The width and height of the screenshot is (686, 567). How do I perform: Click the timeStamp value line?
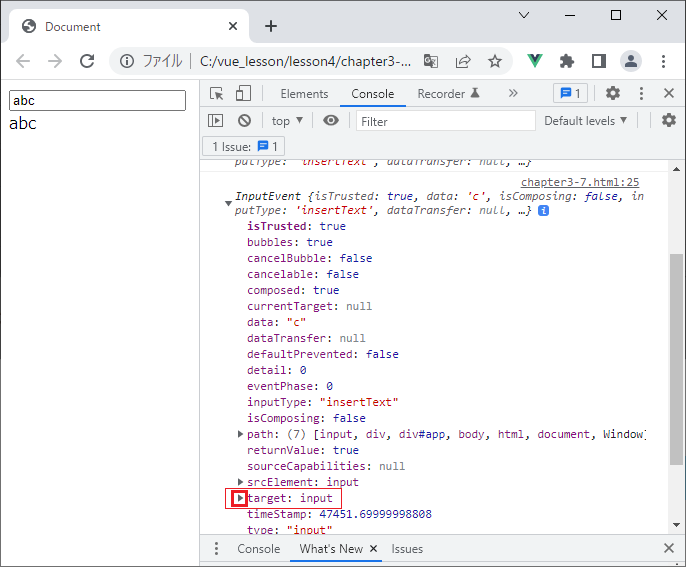pos(339,514)
